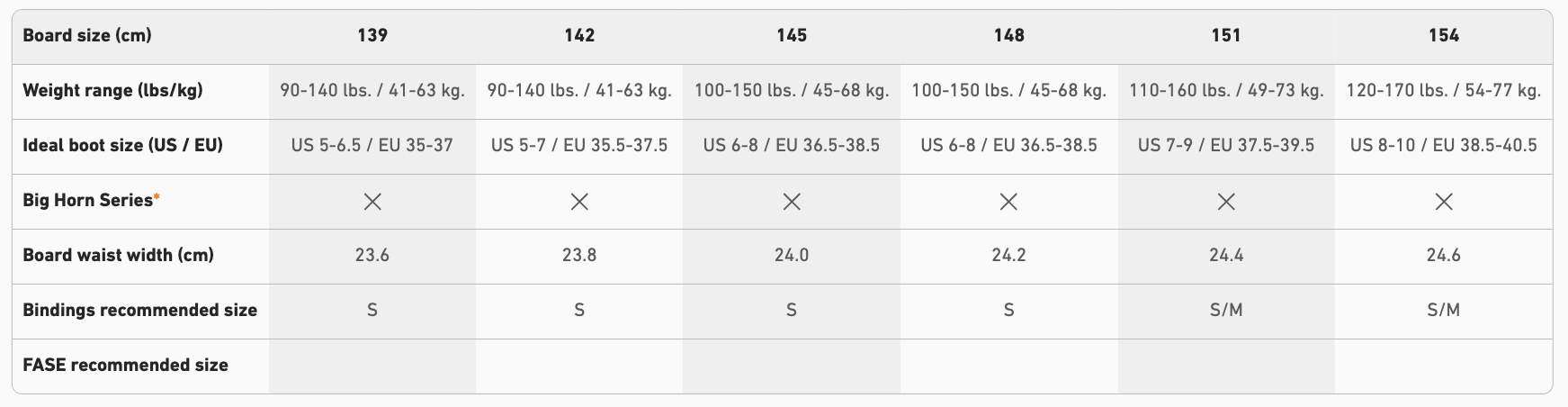Select the Bindings recommended size row label

(x=139, y=311)
